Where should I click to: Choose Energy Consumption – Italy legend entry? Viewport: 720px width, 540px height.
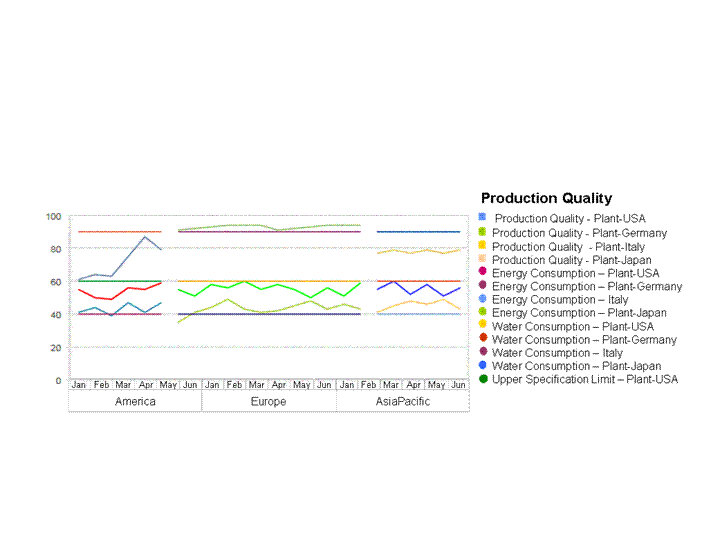point(560,299)
